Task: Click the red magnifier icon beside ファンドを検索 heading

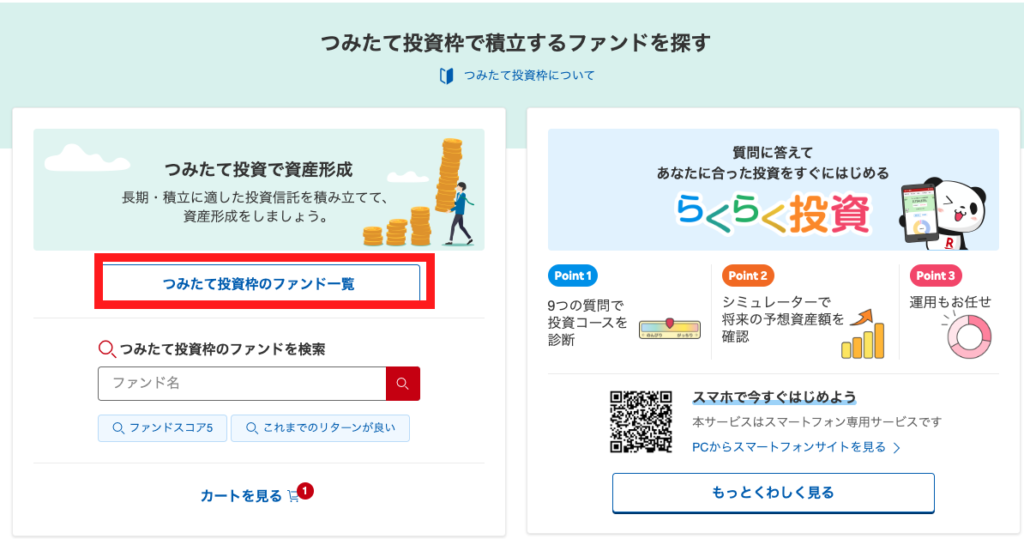Action: pyautogui.click(x=107, y=349)
